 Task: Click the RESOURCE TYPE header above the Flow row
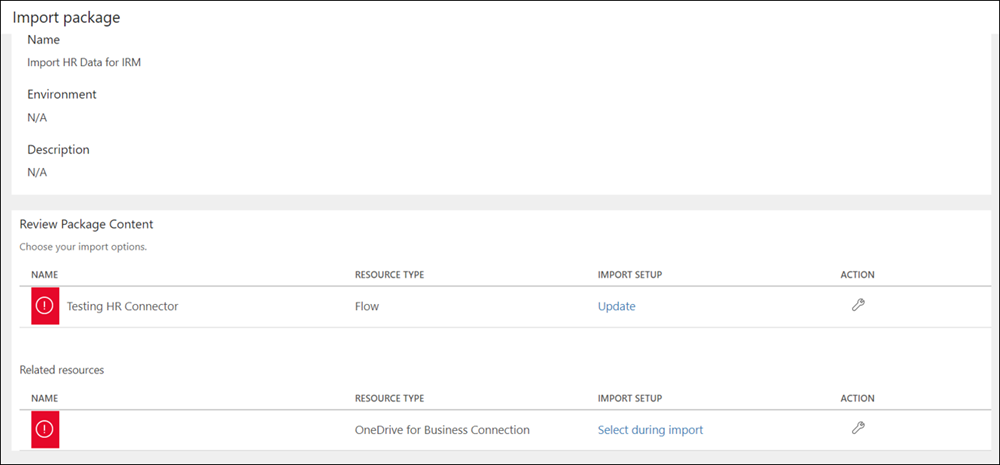point(391,275)
